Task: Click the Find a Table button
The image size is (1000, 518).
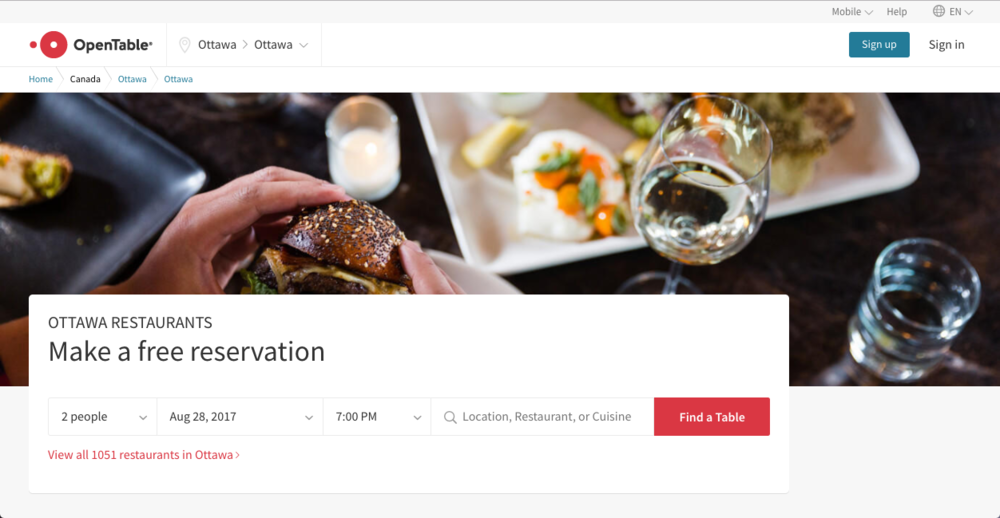Action: [712, 417]
